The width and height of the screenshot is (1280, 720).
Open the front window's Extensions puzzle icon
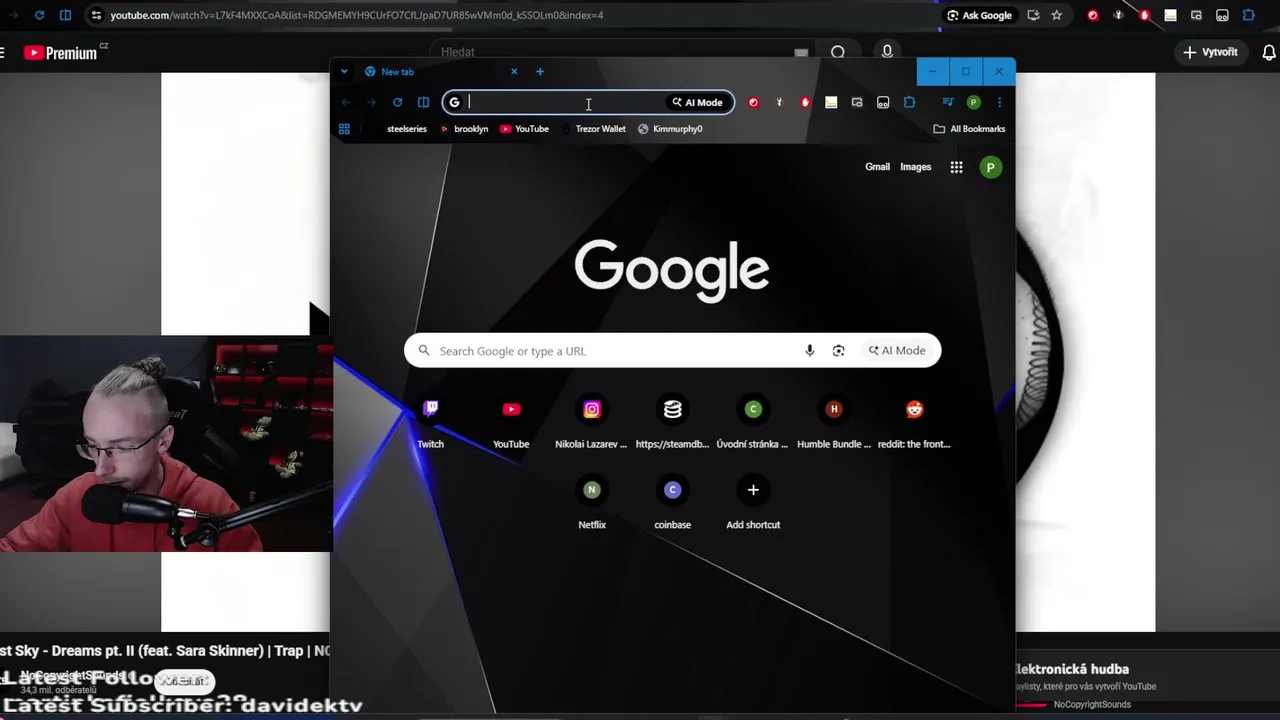[x=909, y=102]
